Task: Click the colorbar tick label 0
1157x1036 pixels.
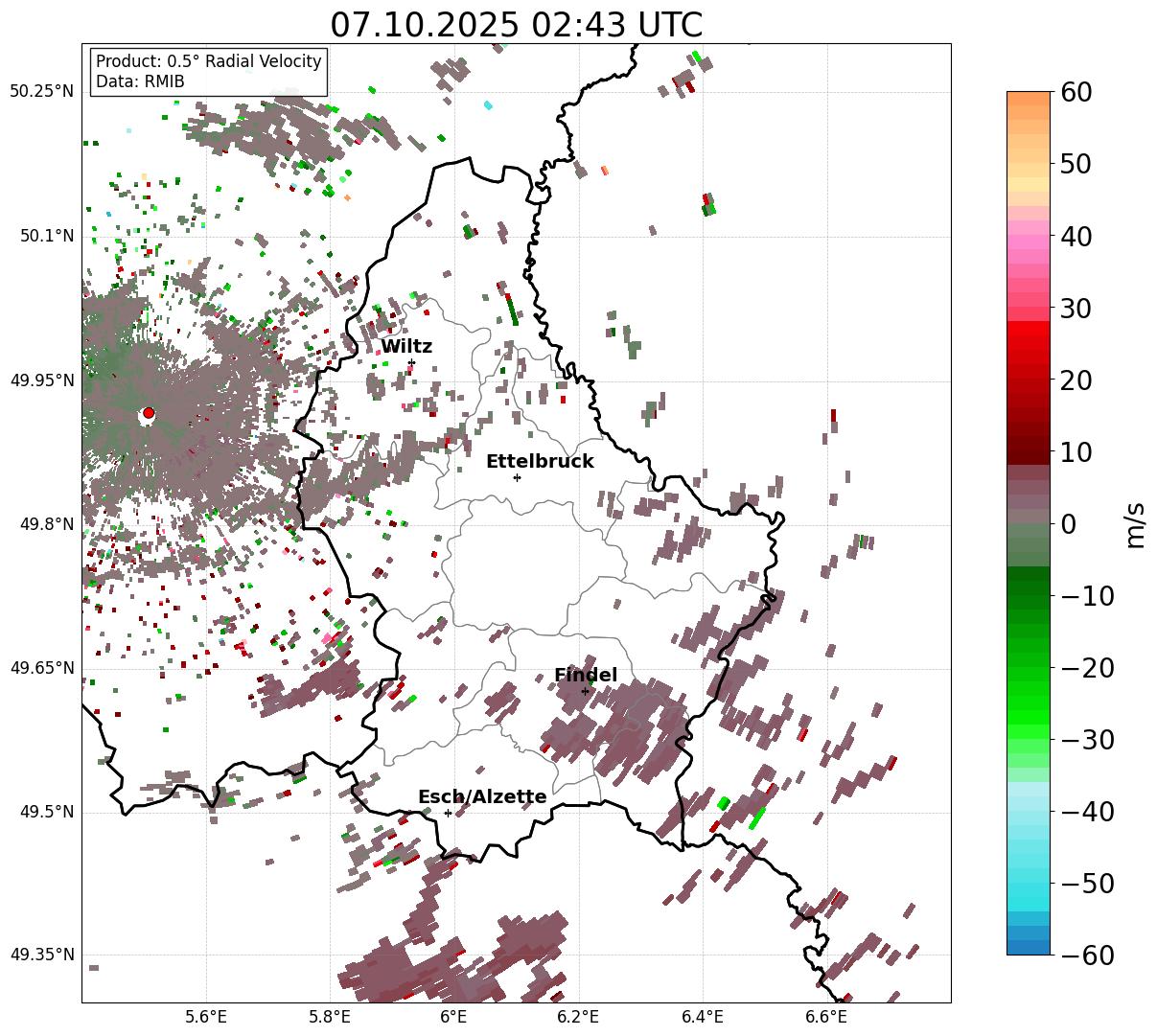Action: [1069, 524]
